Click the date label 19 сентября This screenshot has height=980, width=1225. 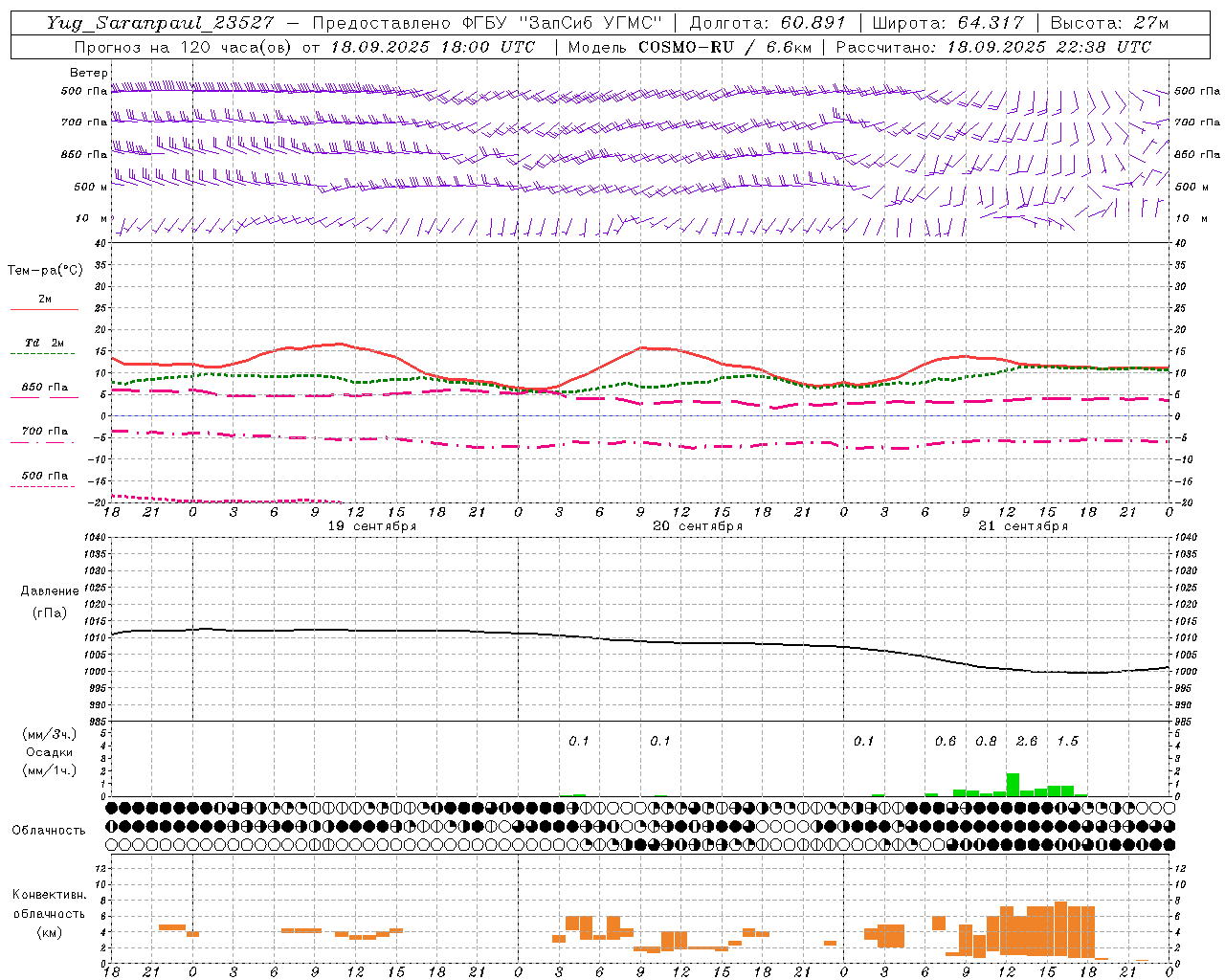tap(371, 526)
